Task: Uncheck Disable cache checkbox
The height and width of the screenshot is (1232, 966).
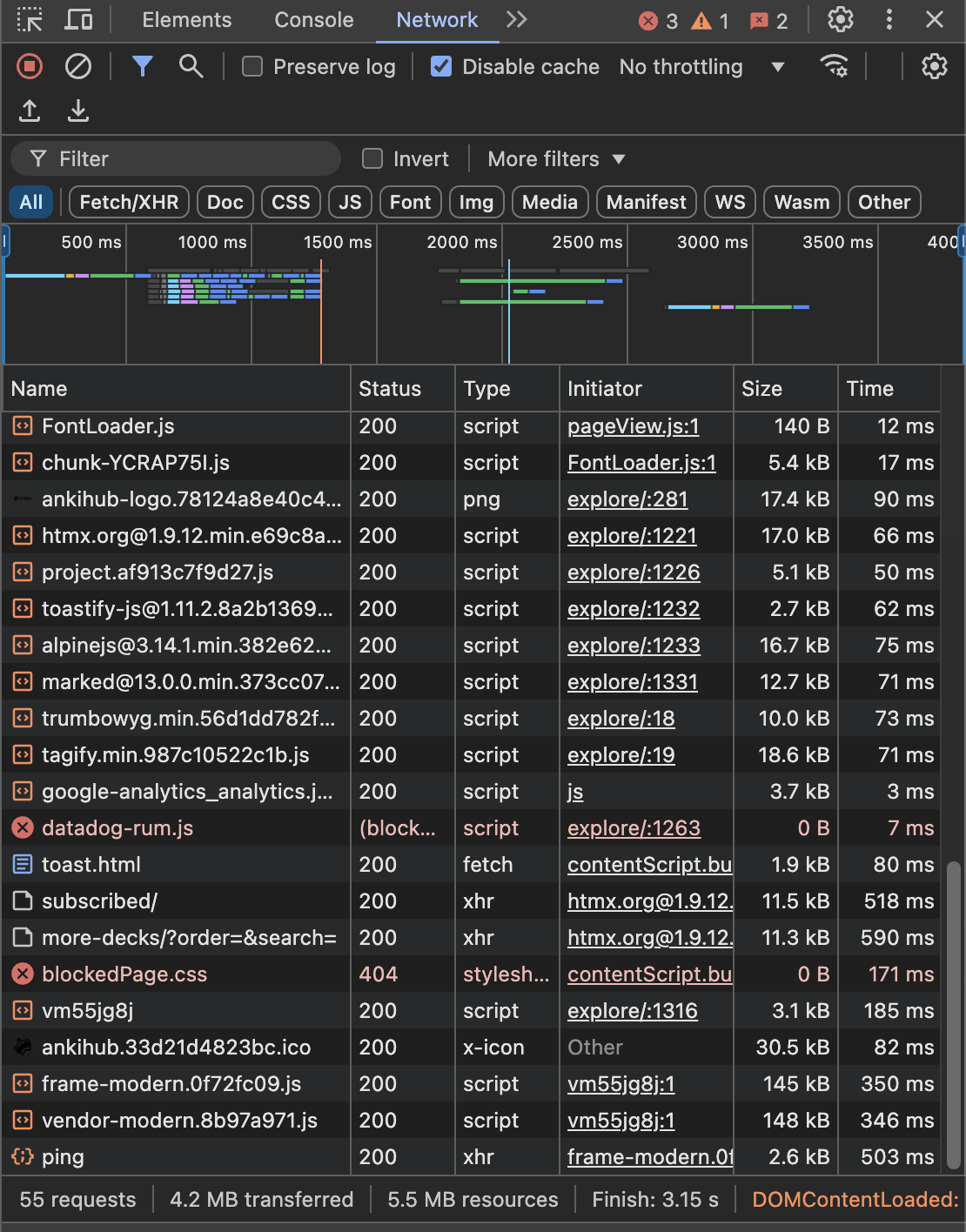Action: tap(441, 66)
